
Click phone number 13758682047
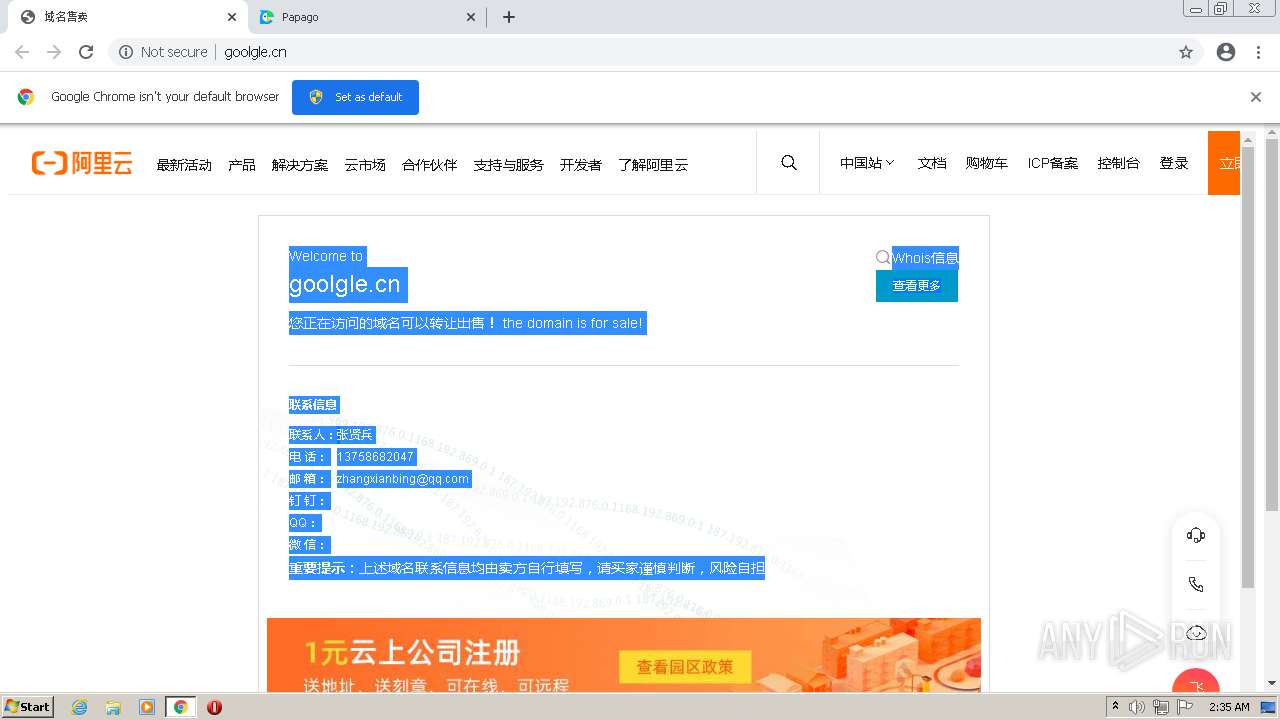click(375, 457)
